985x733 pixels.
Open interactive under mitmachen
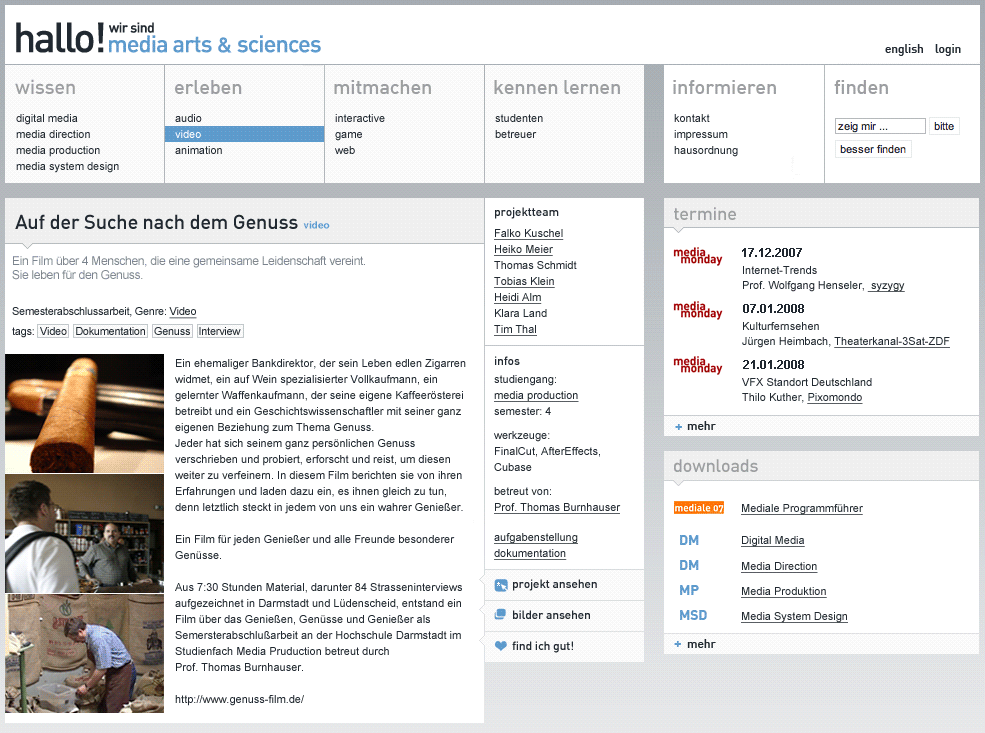(x=360, y=118)
